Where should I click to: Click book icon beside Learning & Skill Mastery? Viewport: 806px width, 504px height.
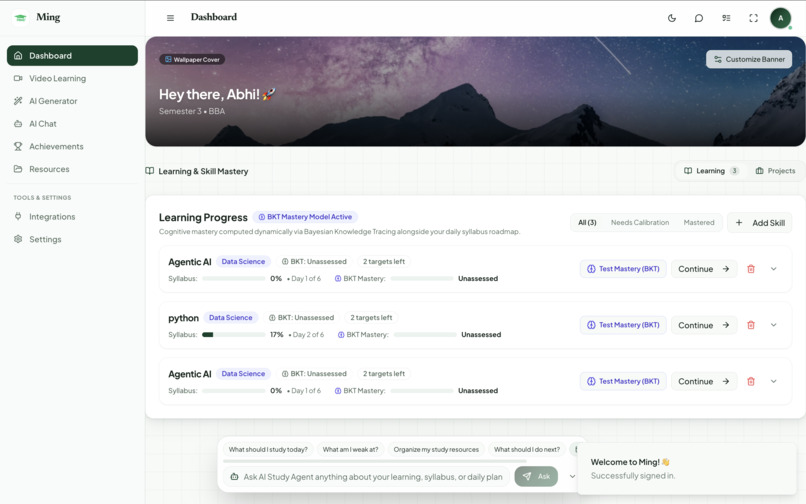tap(150, 171)
